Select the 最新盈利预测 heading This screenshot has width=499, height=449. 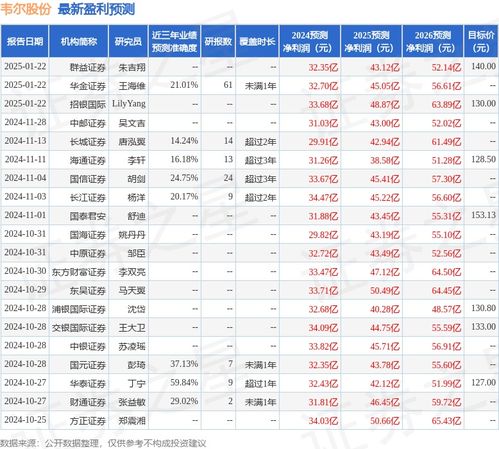[x=96, y=9]
